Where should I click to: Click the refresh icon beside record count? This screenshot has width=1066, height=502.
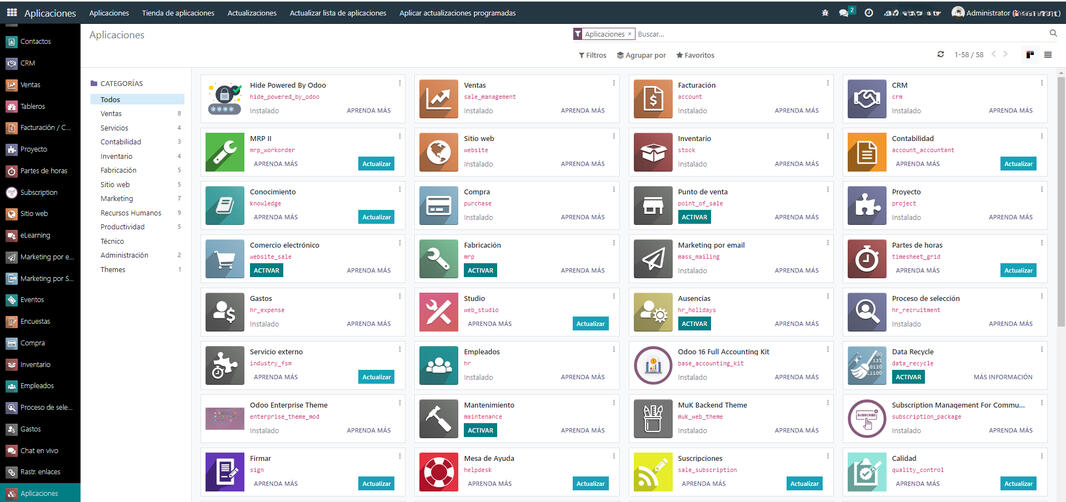(x=940, y=54)
